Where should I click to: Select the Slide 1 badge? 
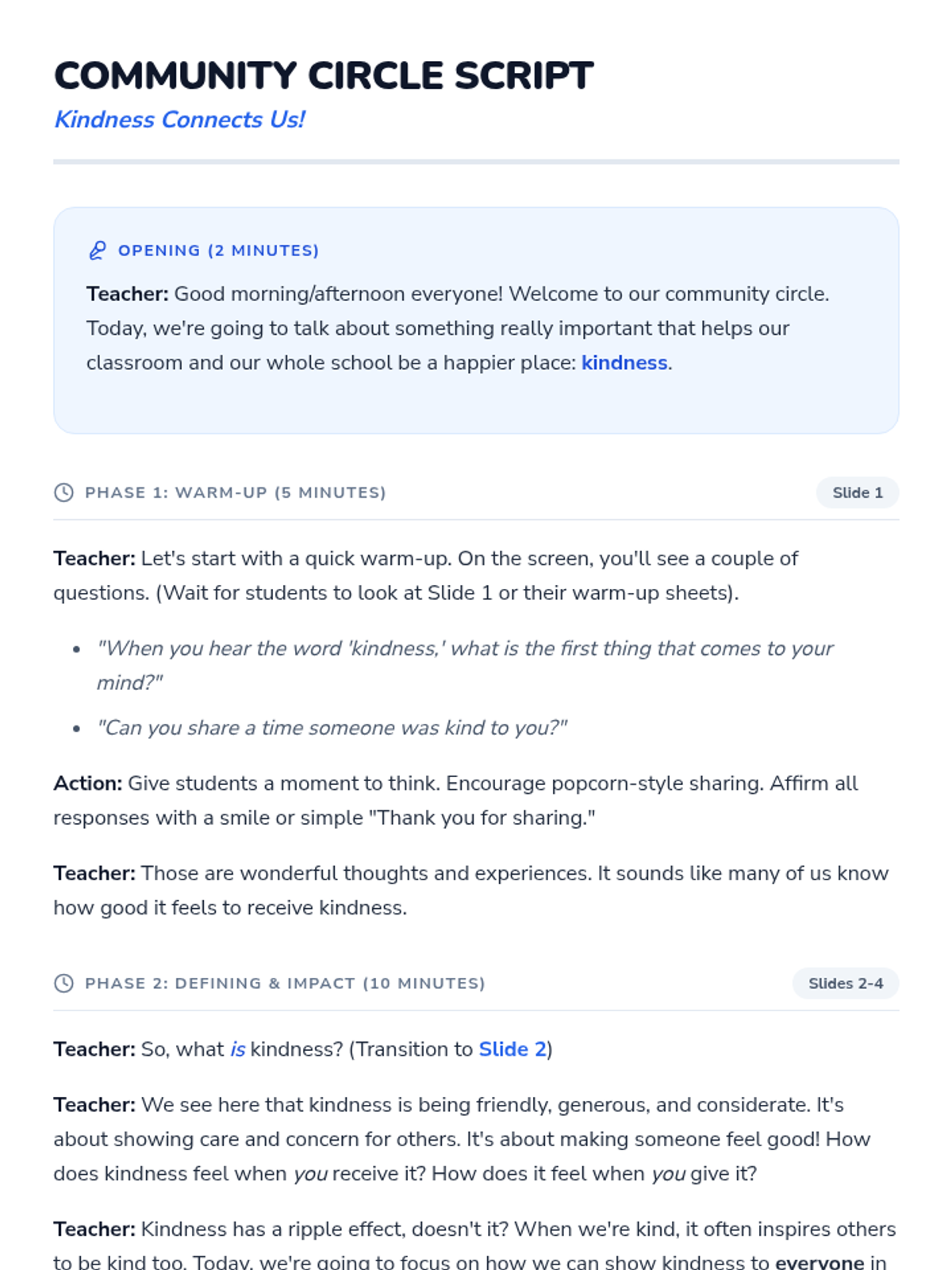click(x=857, y=493)
